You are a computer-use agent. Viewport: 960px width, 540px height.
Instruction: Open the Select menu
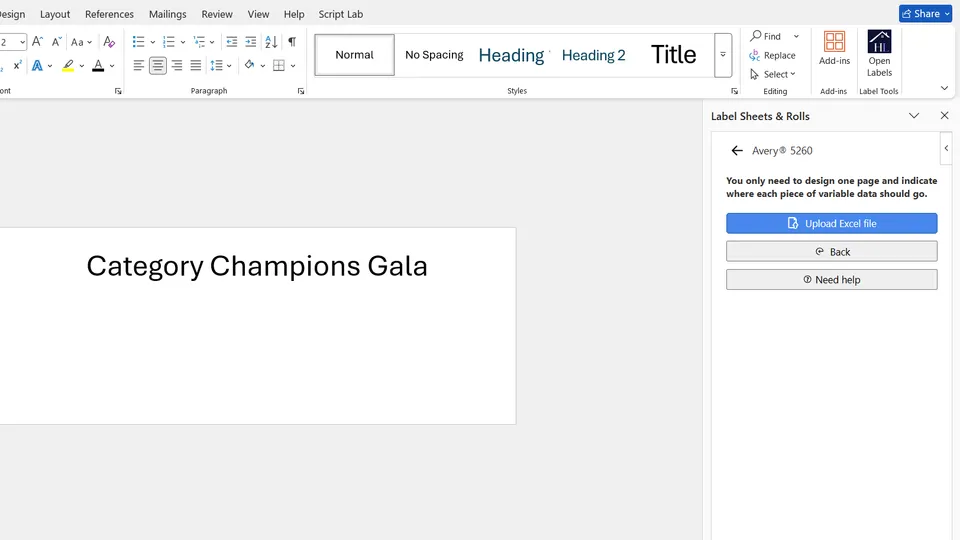[x=773, y=74]
